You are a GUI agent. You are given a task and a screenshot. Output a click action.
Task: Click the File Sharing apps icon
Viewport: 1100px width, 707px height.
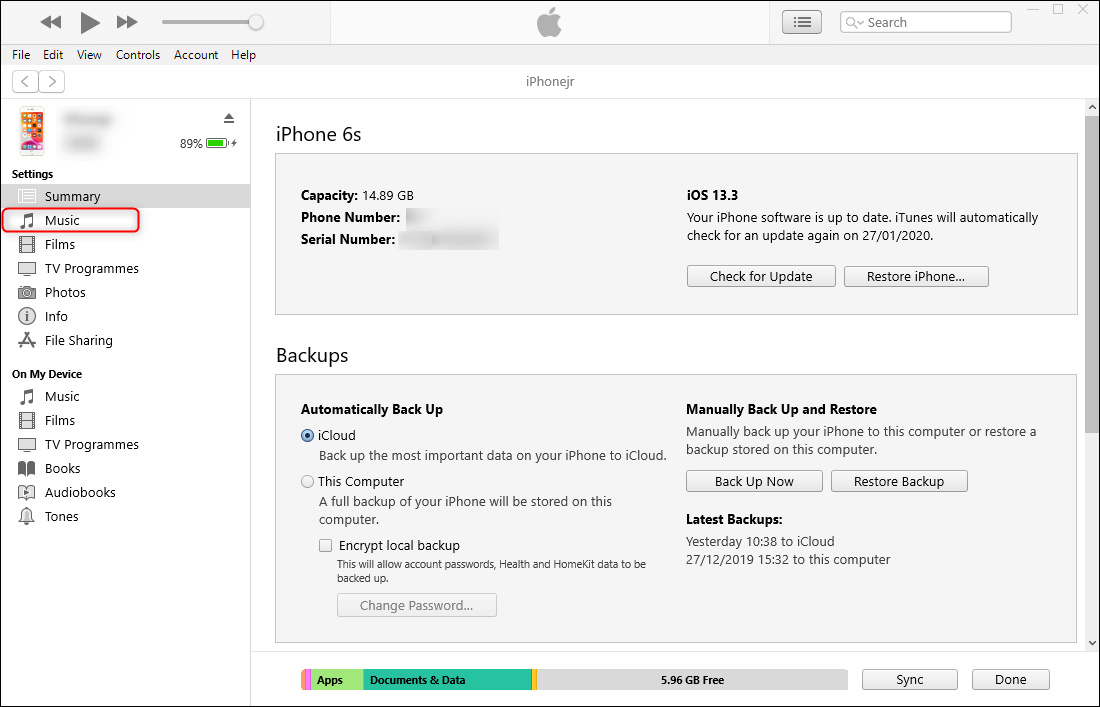tap(27, 340)
